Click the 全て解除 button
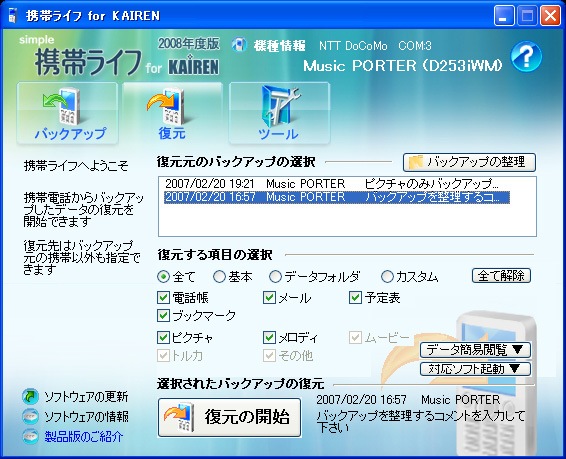Viewport: 566px width, 459px height. pos(501,276)
